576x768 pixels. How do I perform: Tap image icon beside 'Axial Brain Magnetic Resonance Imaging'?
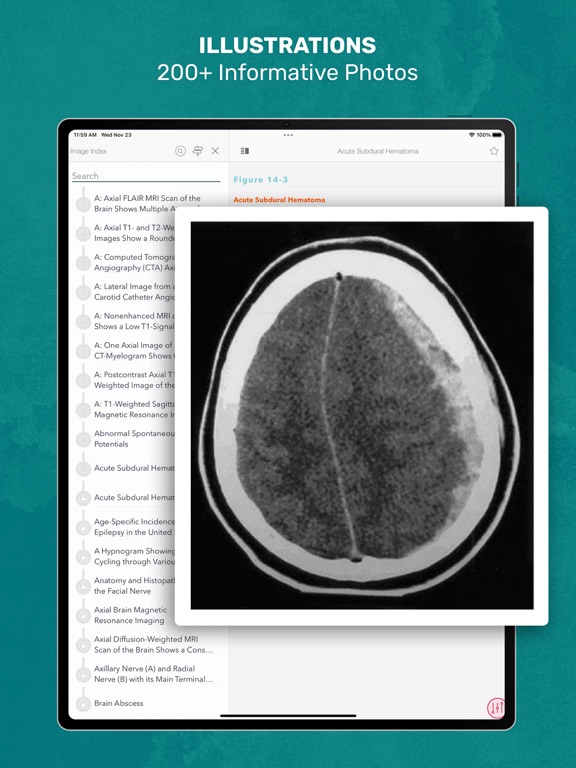click(x=83, y=615)
